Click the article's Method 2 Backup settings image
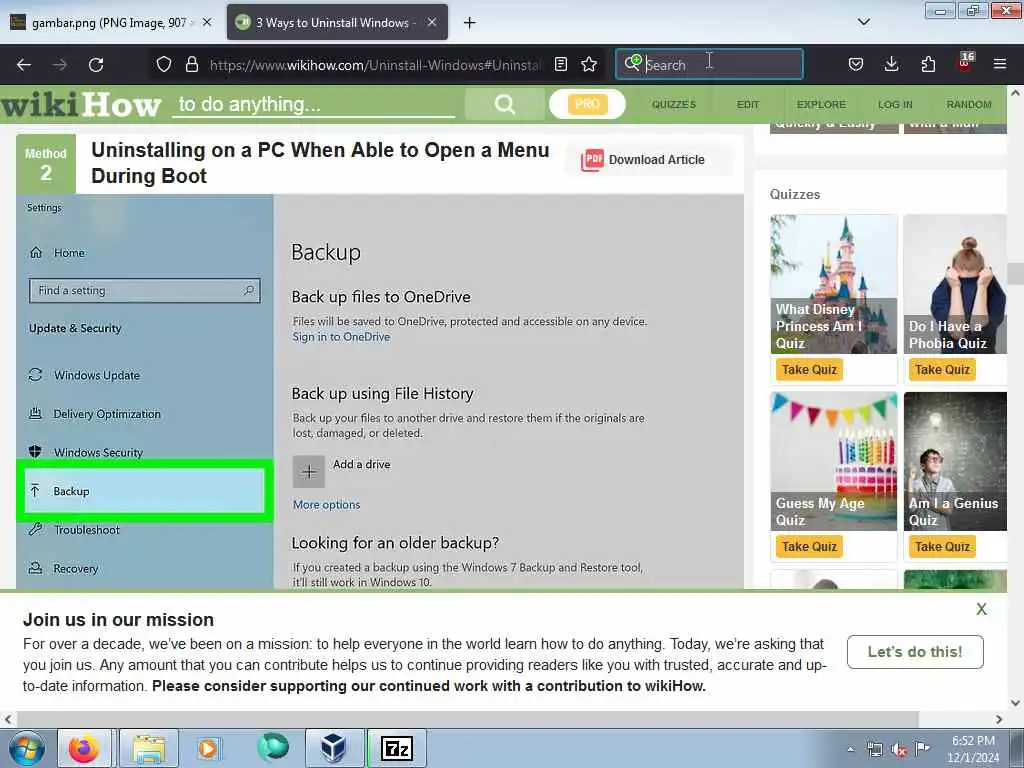The image size is (1024, 768). pyautogui.click(x=379, y=392)
